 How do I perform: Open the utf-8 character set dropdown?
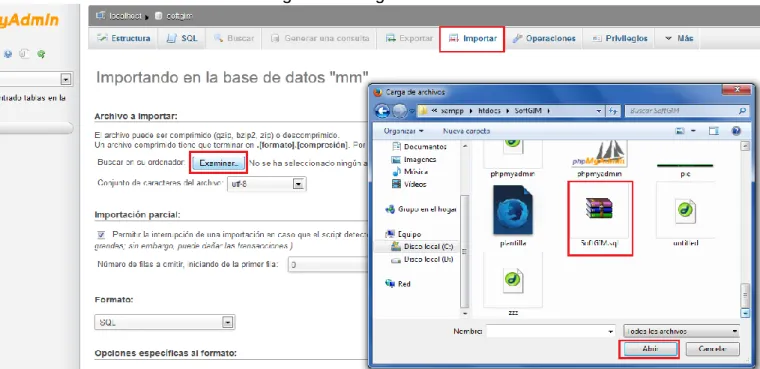coord(299,184)
